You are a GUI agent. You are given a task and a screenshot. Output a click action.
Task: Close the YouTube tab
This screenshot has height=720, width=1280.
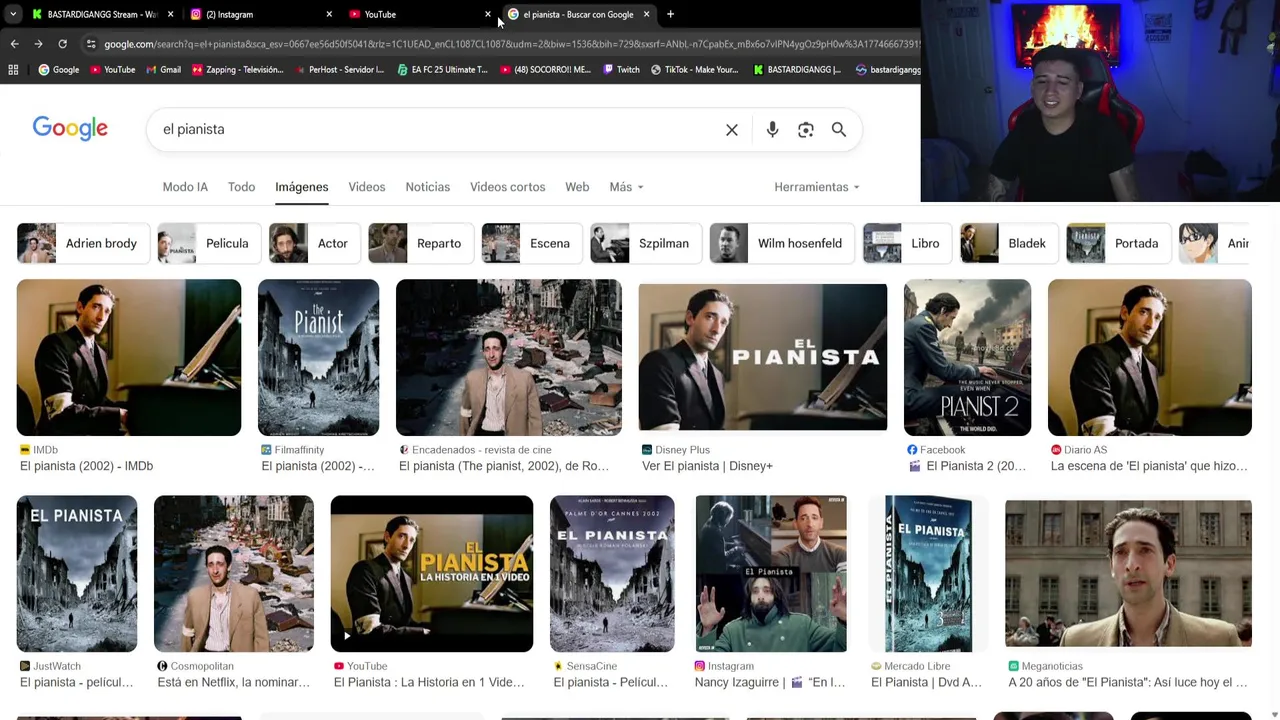pos(488,14)
